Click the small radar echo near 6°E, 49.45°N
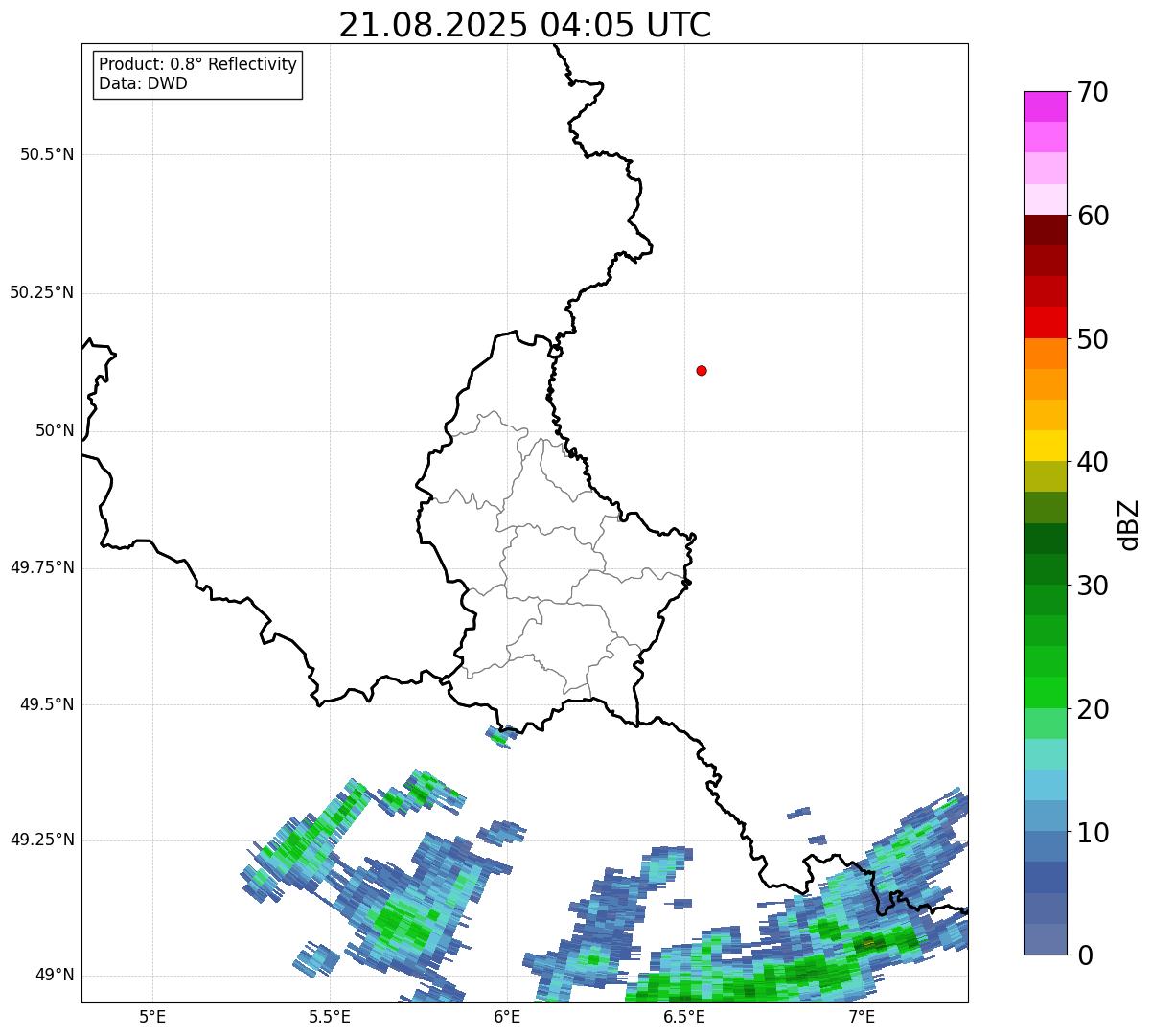Screen dimensions: 1152x1036 click(501, 737)
